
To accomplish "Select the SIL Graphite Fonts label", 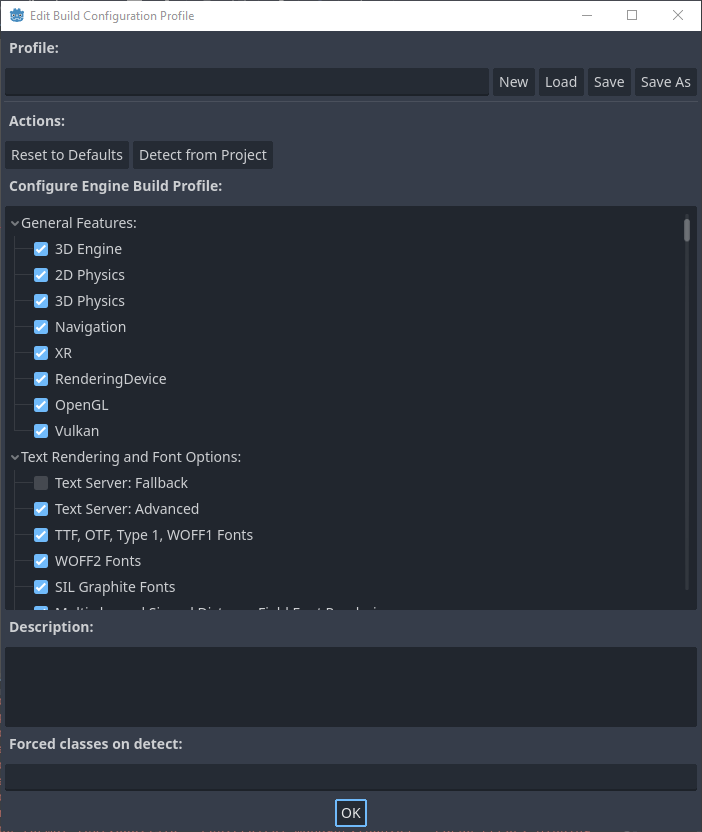I will [115, 587].
